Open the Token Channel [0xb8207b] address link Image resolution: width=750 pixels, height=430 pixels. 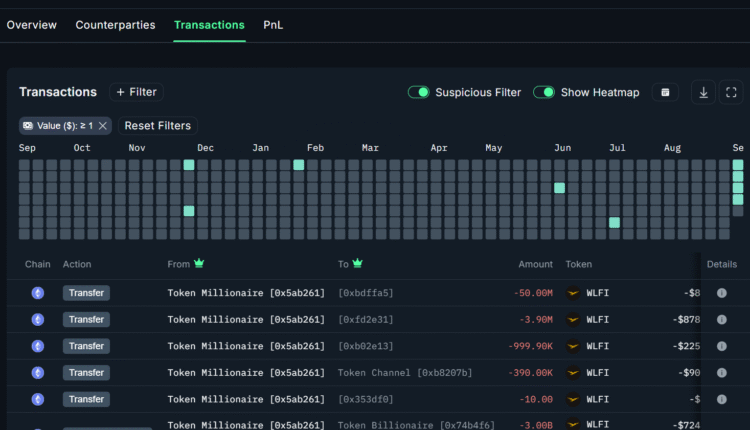pos(405,372)
